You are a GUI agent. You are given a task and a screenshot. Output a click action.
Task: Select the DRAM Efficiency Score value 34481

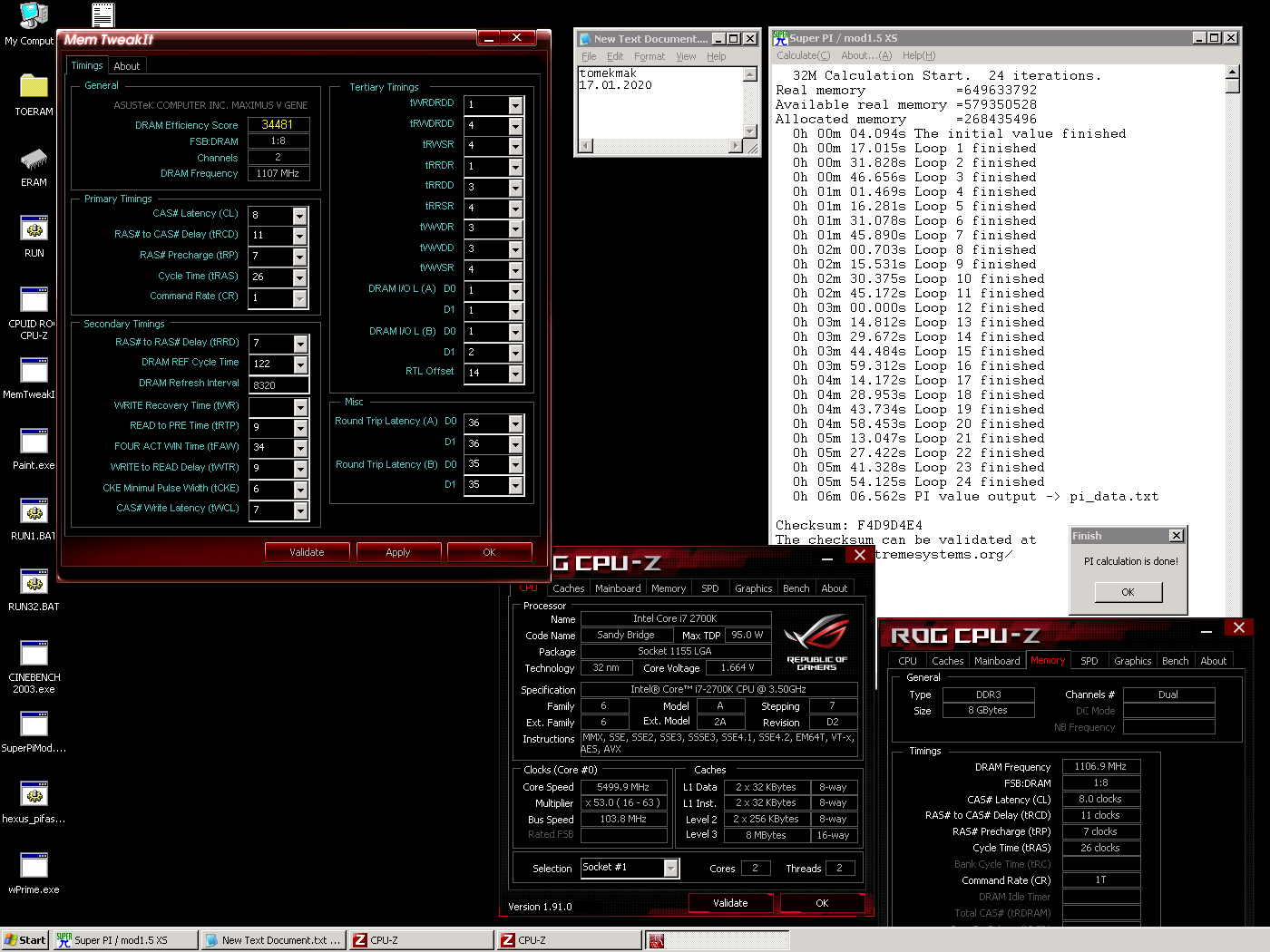[x=278, y=124]
